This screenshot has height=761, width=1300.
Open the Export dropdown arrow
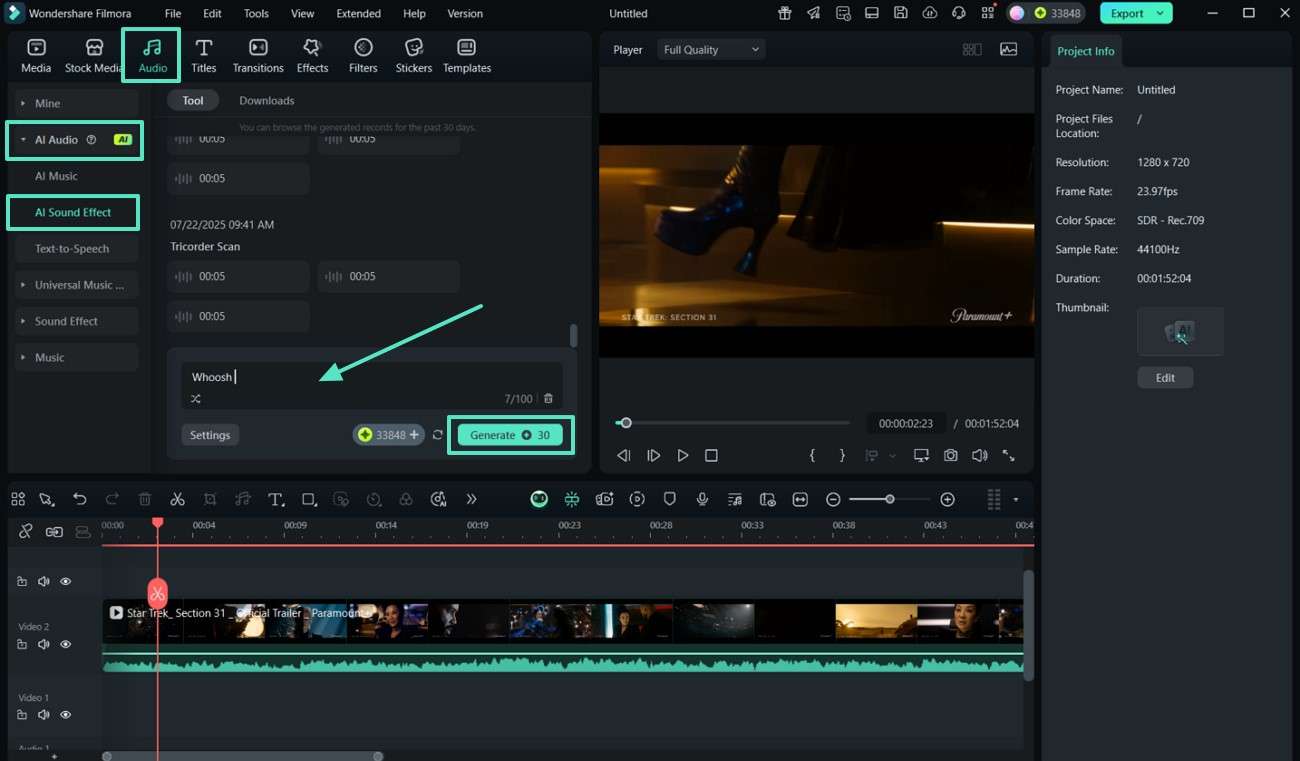click(x=1160, y=13)
